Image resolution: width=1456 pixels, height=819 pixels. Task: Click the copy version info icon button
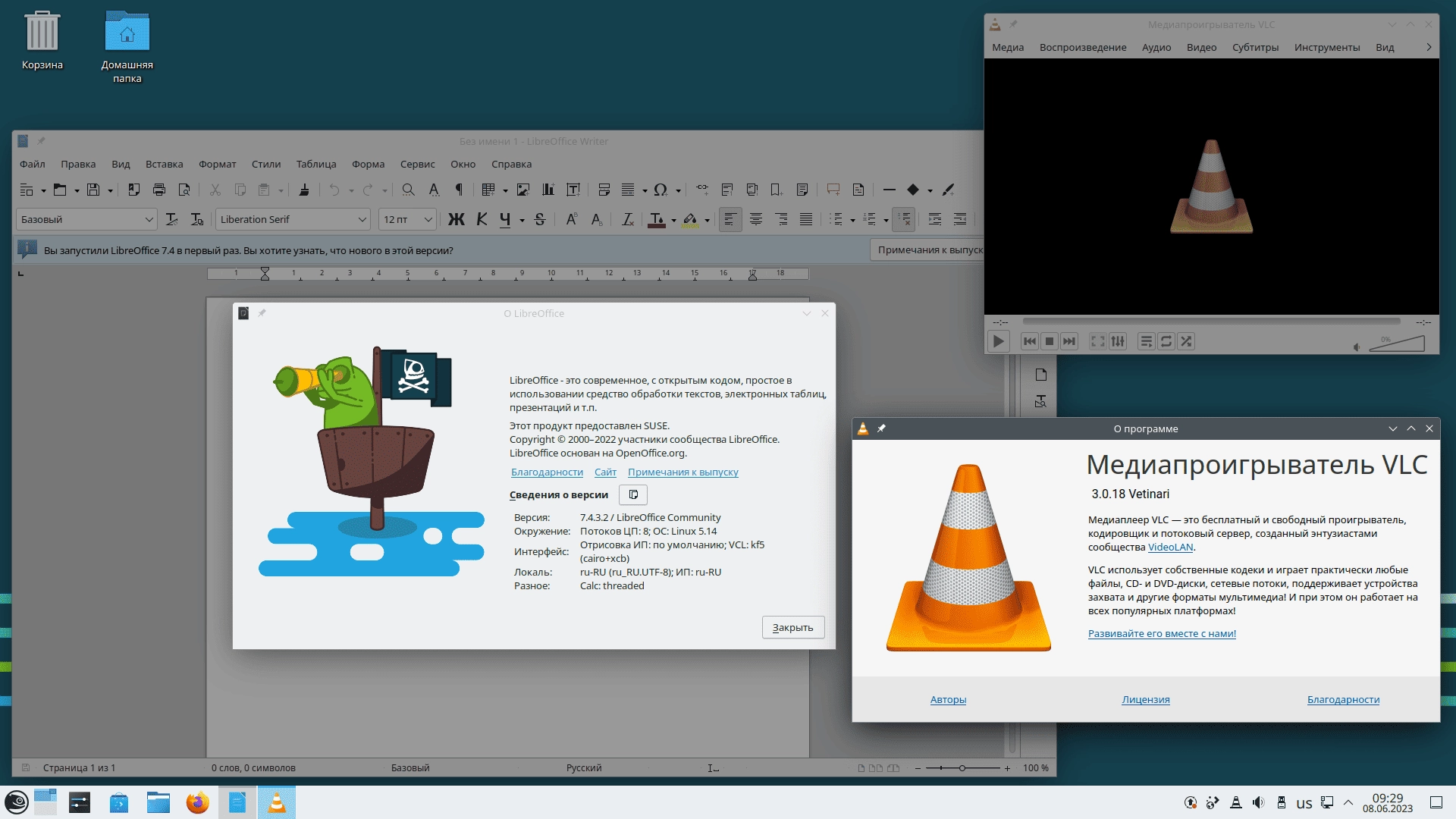633,494
